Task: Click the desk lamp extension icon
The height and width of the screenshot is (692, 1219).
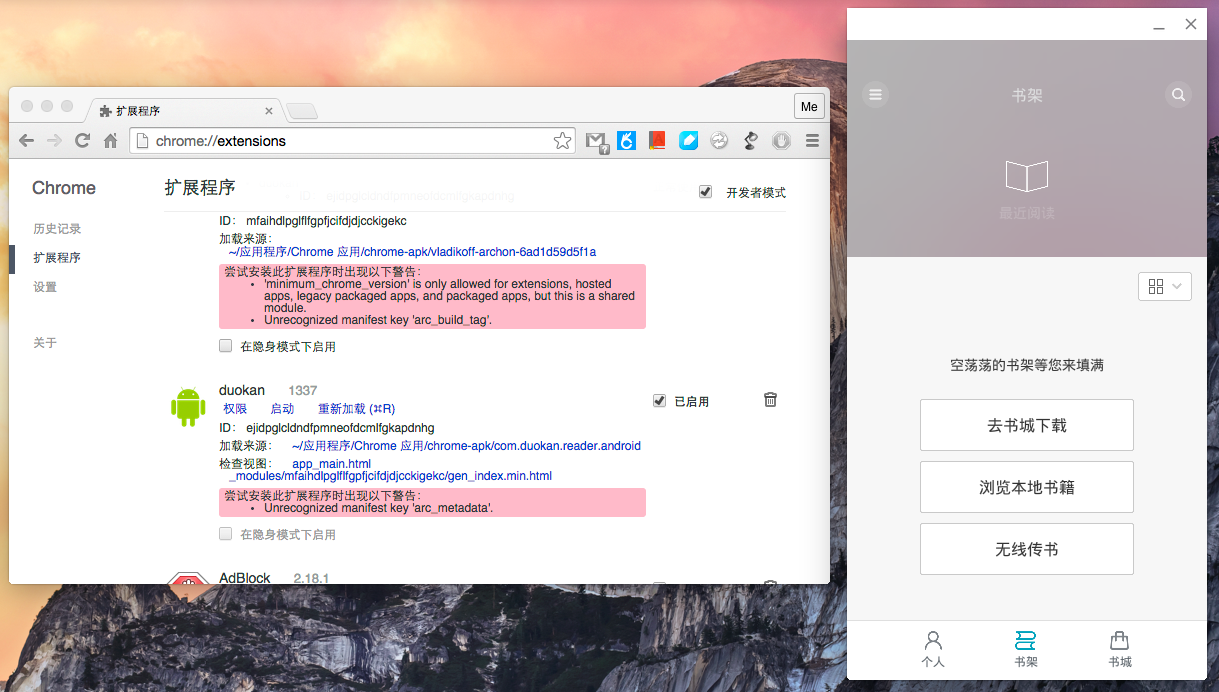Action: click(x=750, y=141)
